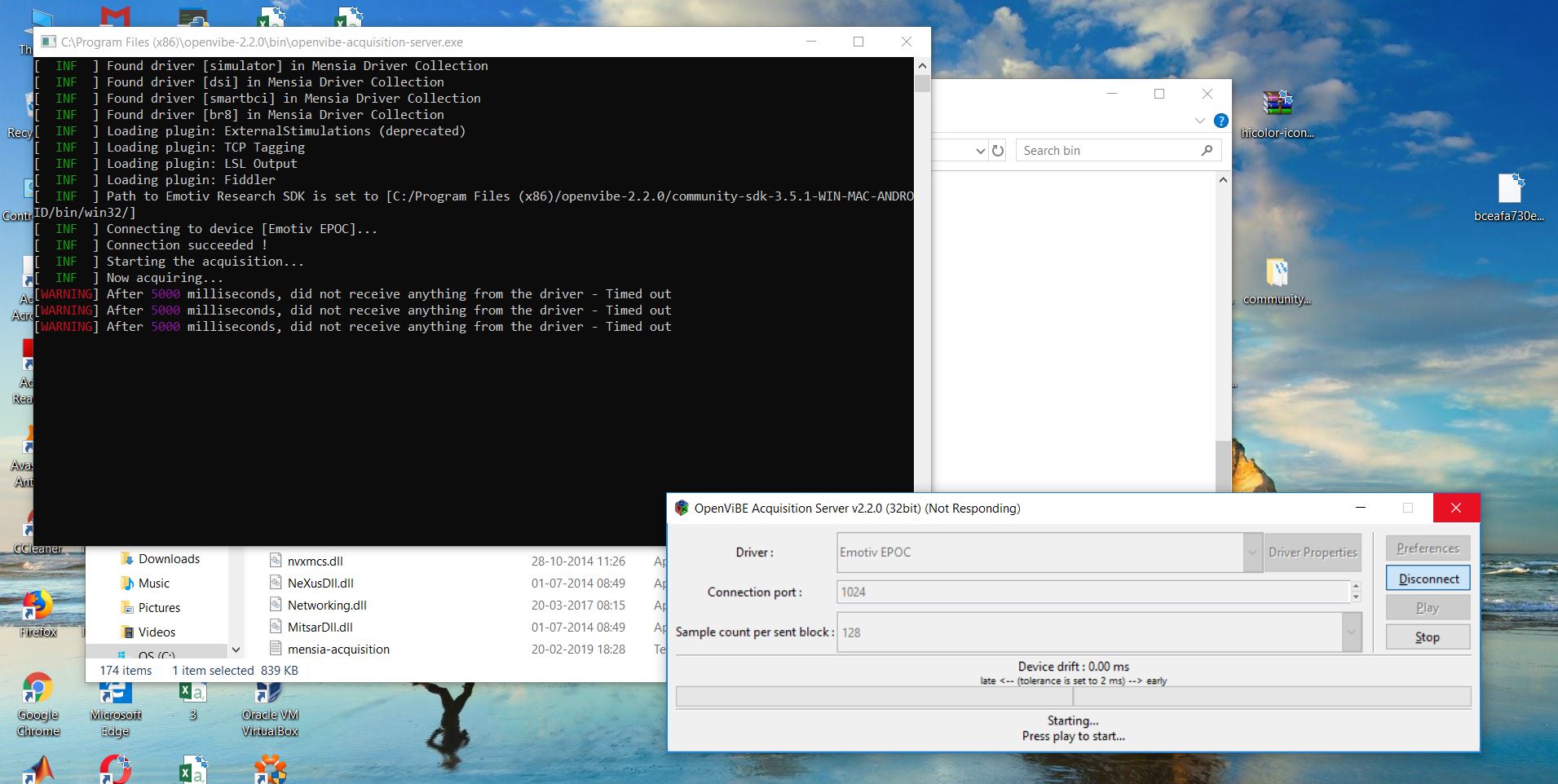Screen dimensions: 1558x784
Task: Click the console scrollbar up arrow
Action: (922, 65)
